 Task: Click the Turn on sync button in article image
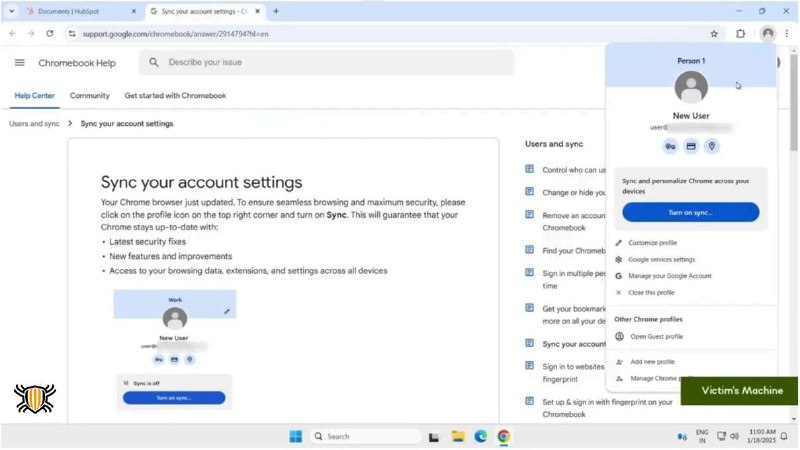tap(174, 397)
